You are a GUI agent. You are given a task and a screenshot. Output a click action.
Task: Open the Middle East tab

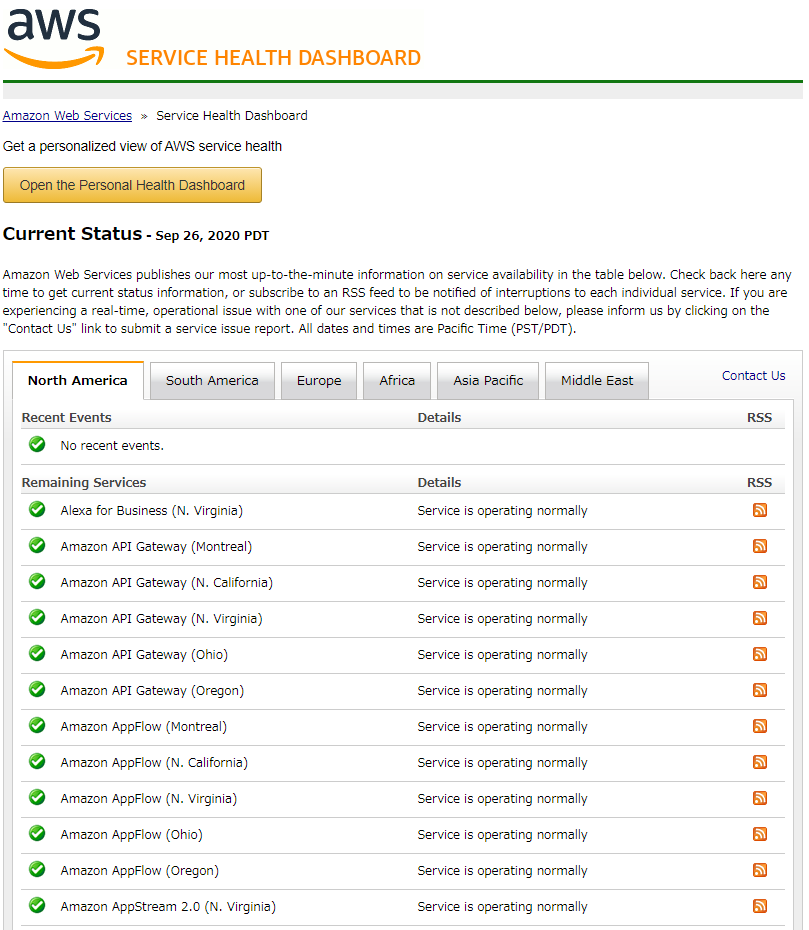(x=597, y=381)
